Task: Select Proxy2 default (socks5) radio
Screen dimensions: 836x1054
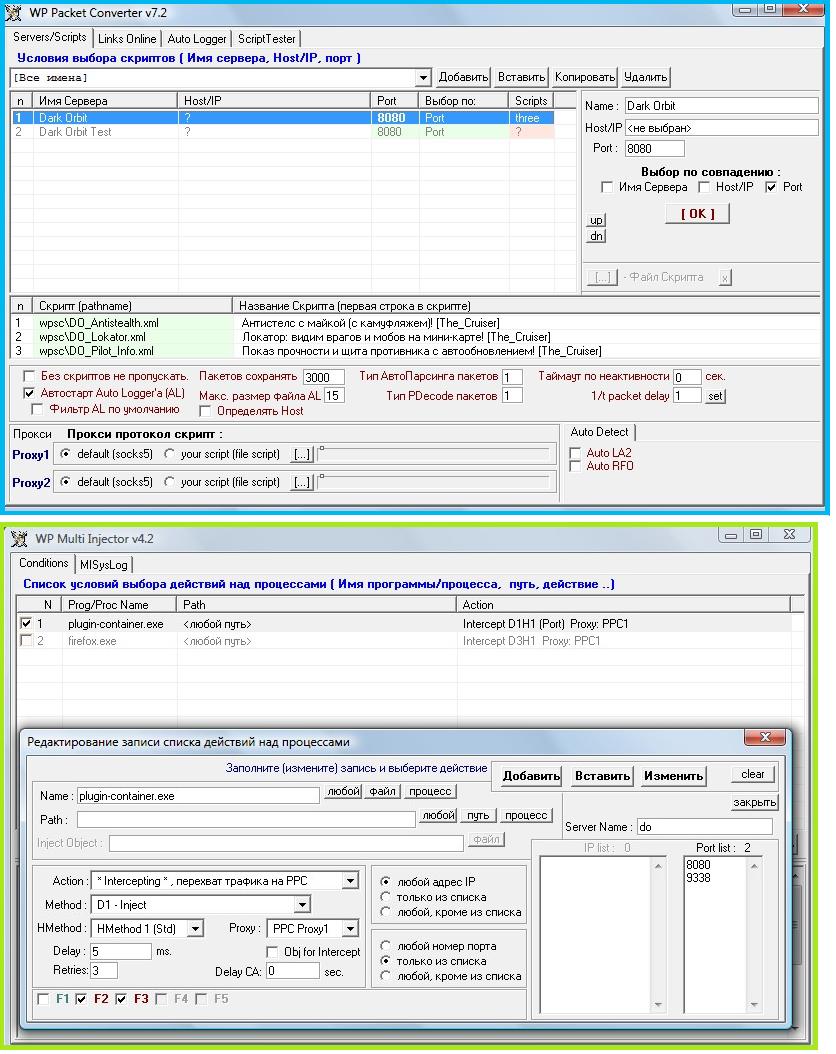Action: (x=65, y=482)
